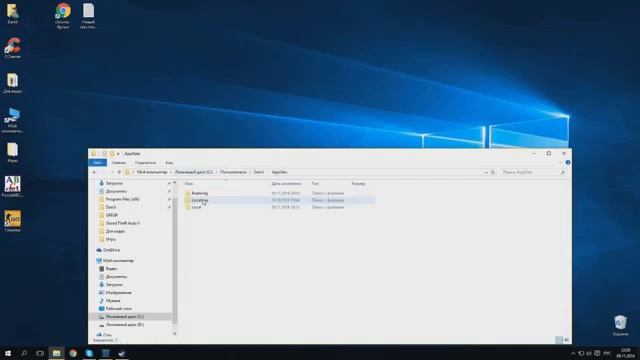Open the Корзина recycle bin
The width and height of the screenshot is (640, 360).
pos(620,325)
